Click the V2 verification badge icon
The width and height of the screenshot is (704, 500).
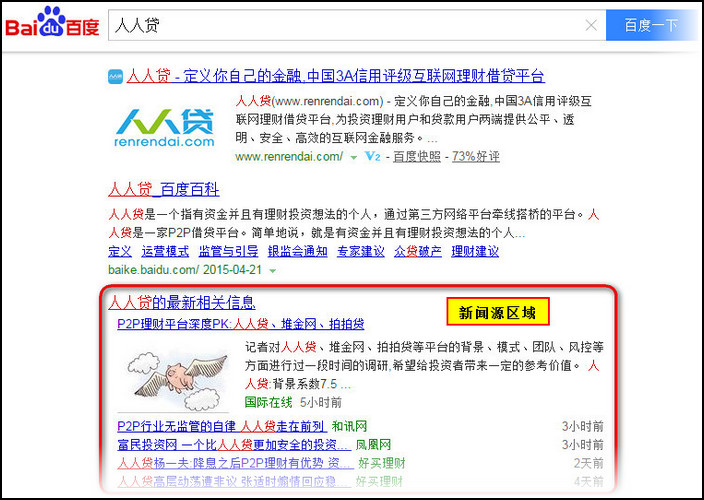tap(373, 156)
